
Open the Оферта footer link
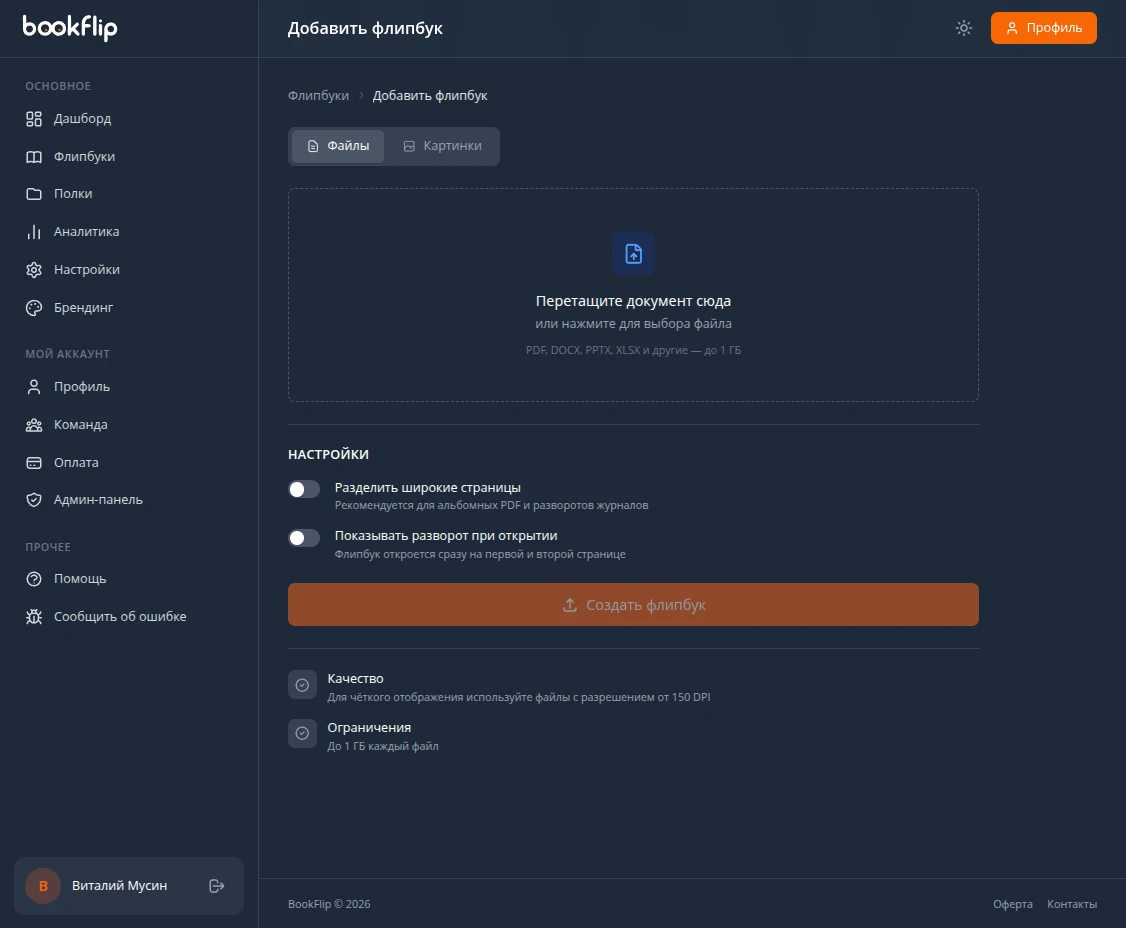(x=1013, y=904)
